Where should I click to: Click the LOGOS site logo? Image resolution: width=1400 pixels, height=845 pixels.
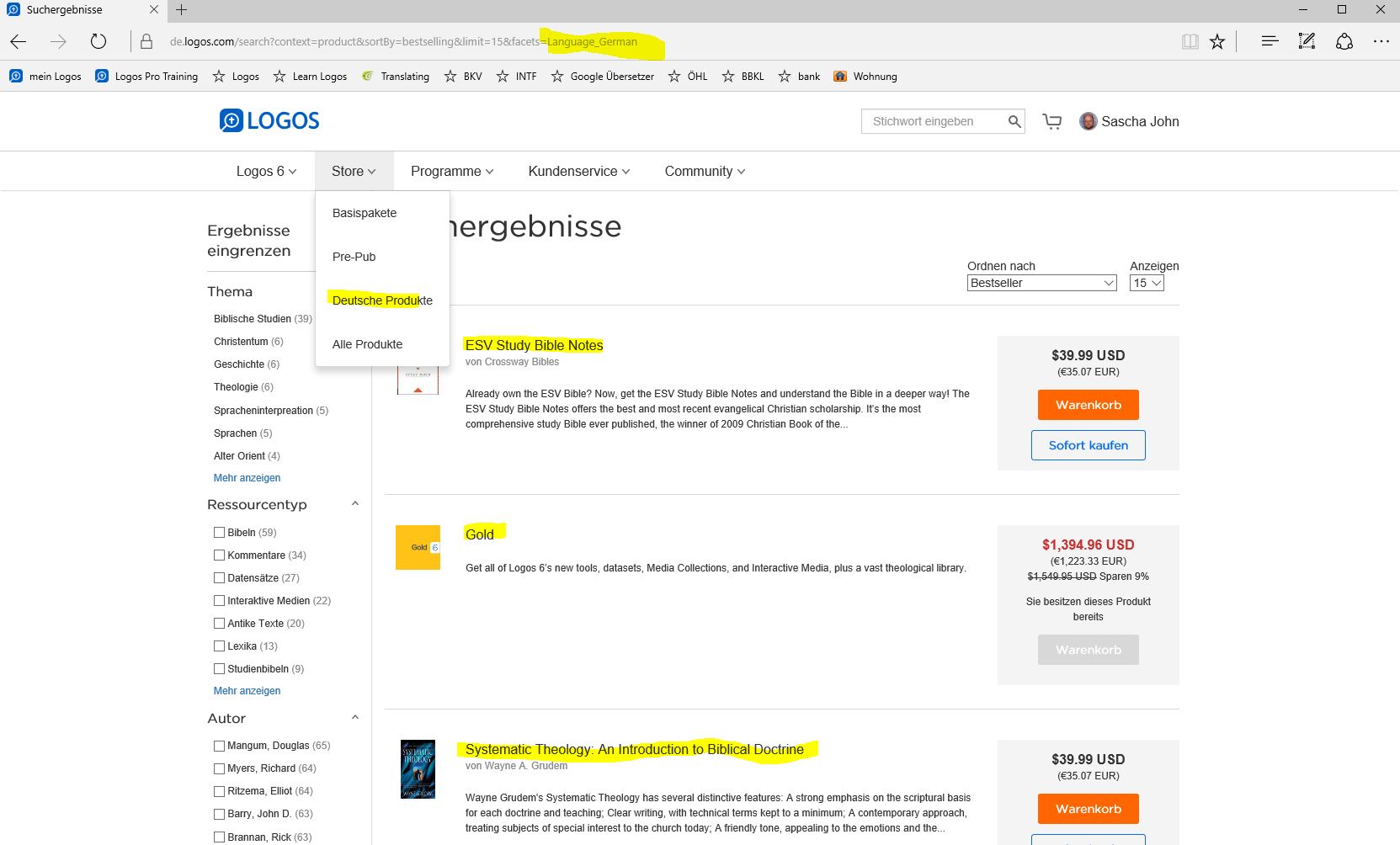269,120
